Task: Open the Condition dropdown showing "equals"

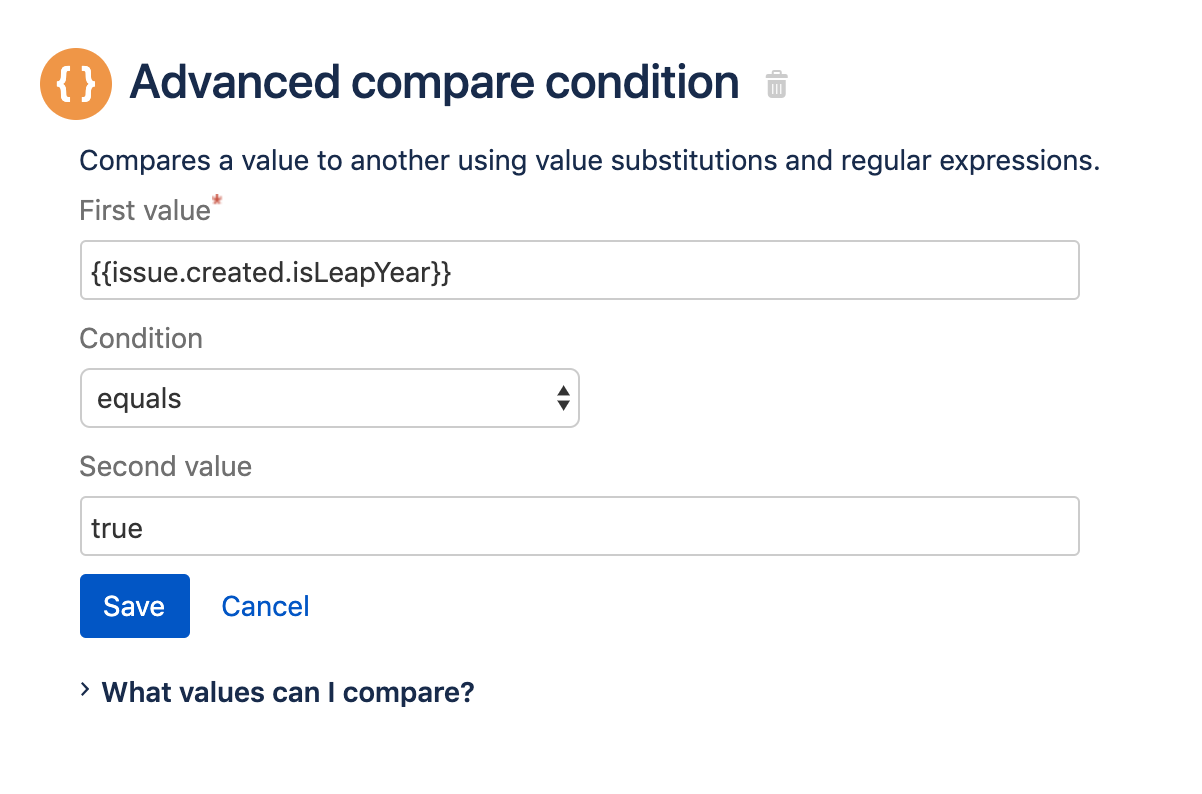Action: point(329,398)
